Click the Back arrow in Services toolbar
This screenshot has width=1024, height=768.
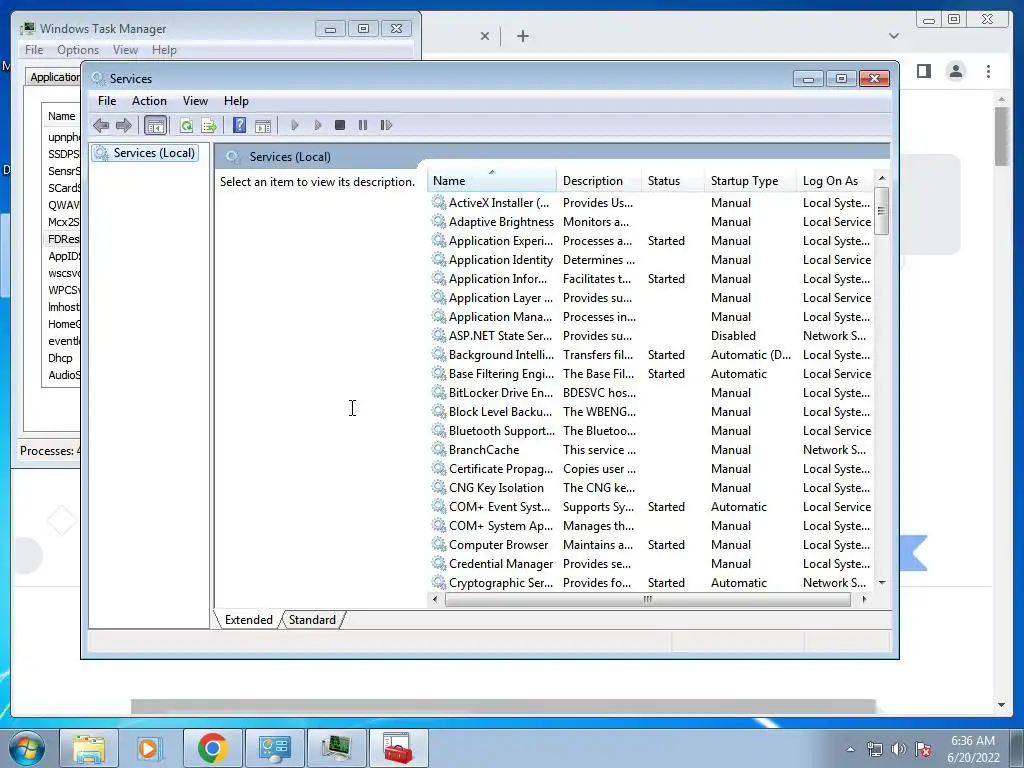[x=101, y=125]
